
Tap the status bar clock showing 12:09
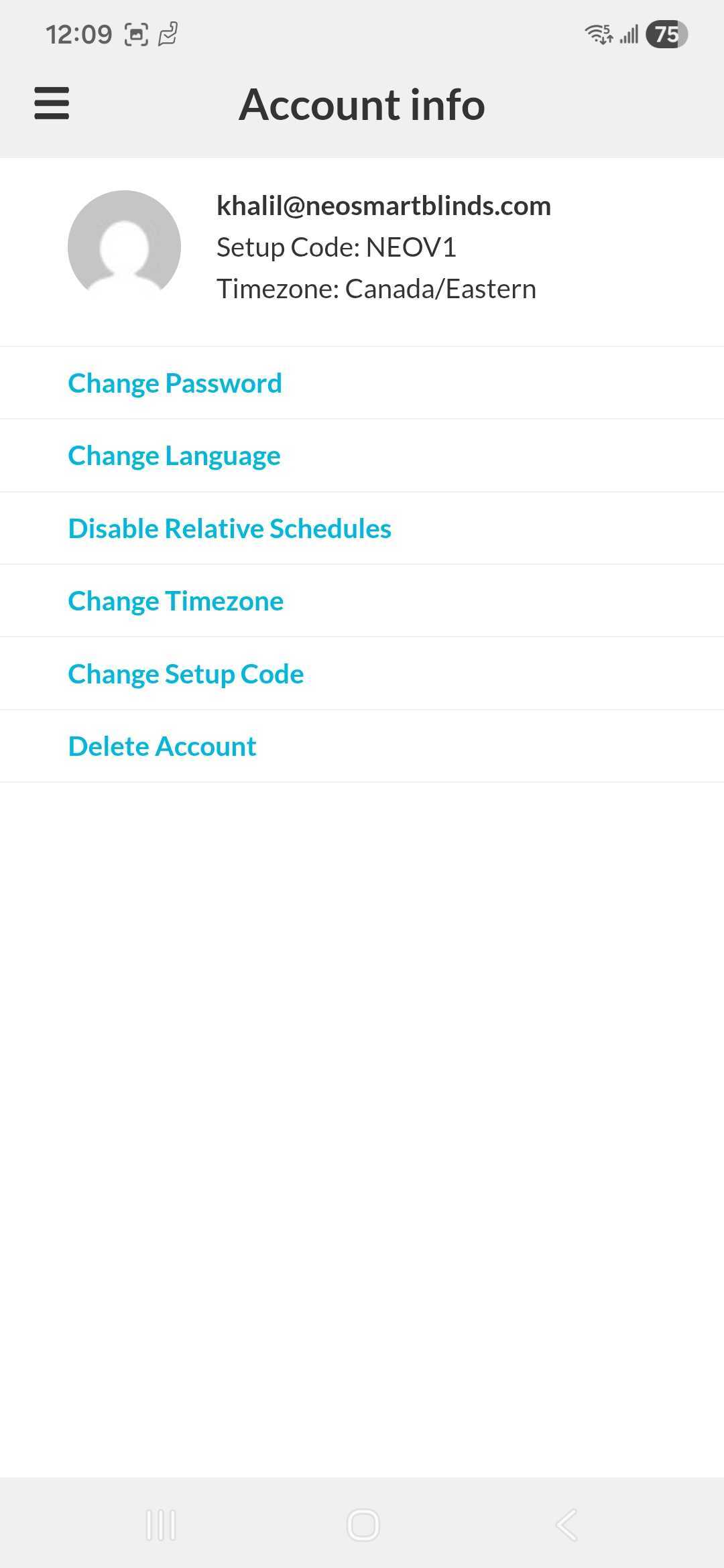[78, 34]
